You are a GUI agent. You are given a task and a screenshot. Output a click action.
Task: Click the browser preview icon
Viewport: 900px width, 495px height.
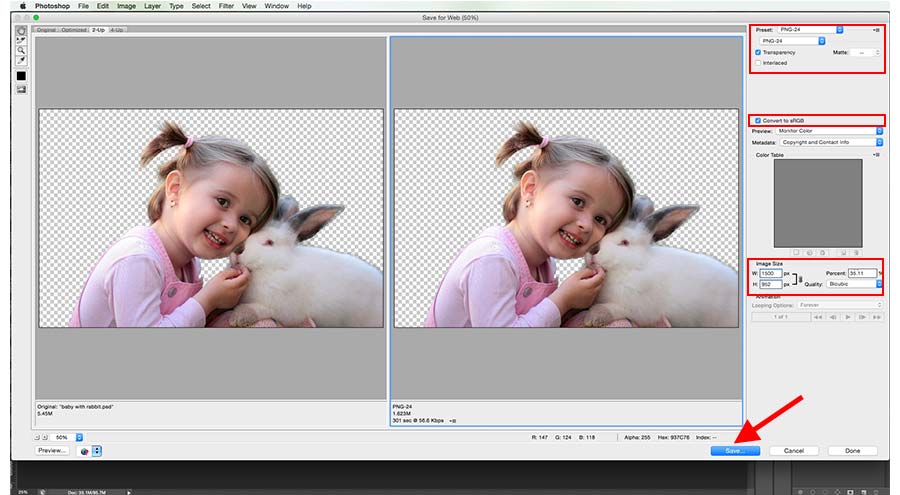click(84, 451)
